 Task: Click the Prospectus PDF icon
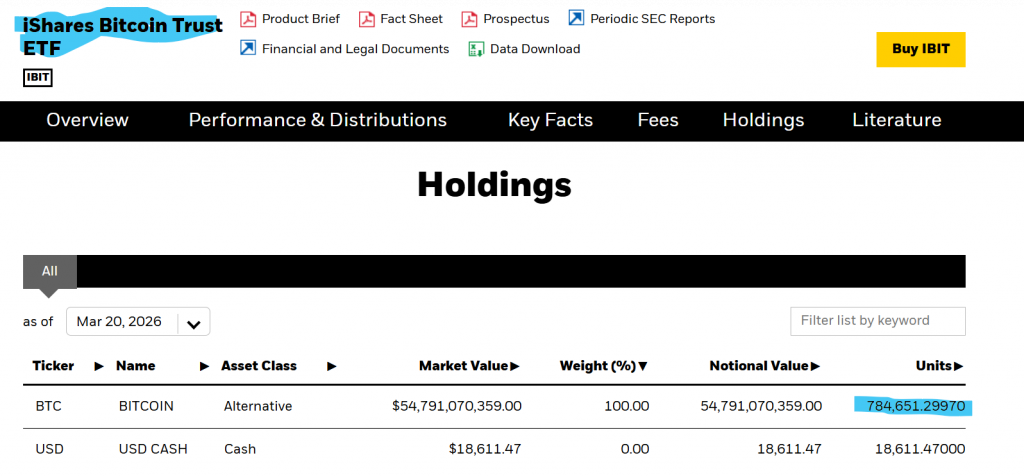click(x=469, y=18)
